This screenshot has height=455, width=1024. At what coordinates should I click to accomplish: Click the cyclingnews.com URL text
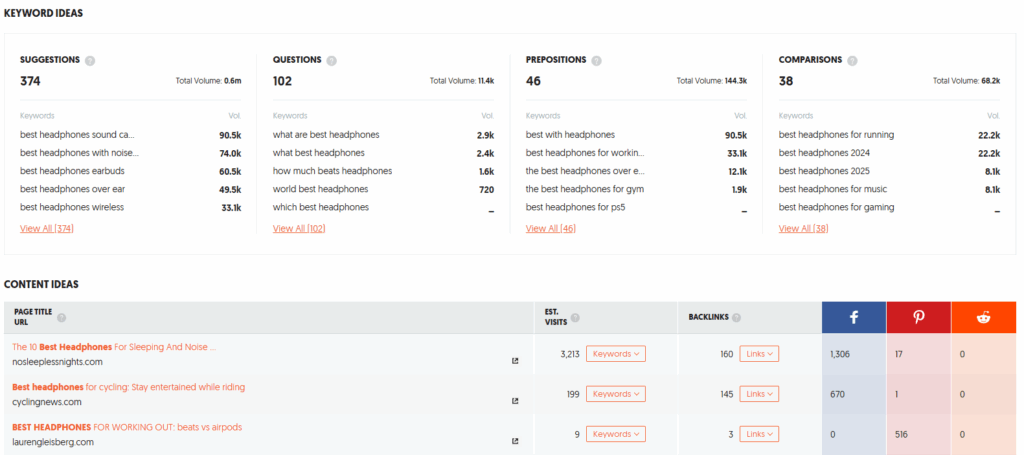(47, 402)
